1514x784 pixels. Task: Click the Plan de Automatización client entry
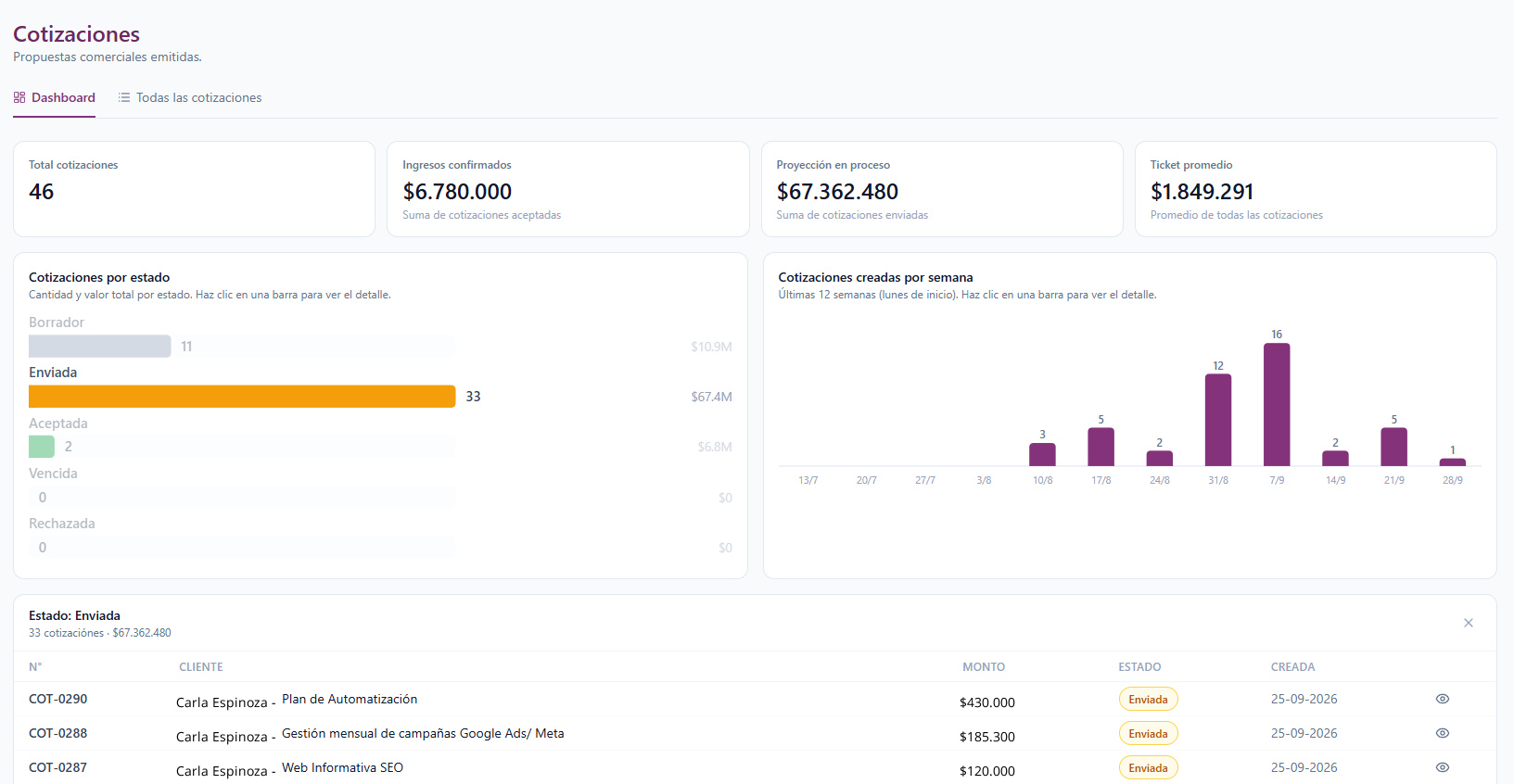tap(350, 699)
